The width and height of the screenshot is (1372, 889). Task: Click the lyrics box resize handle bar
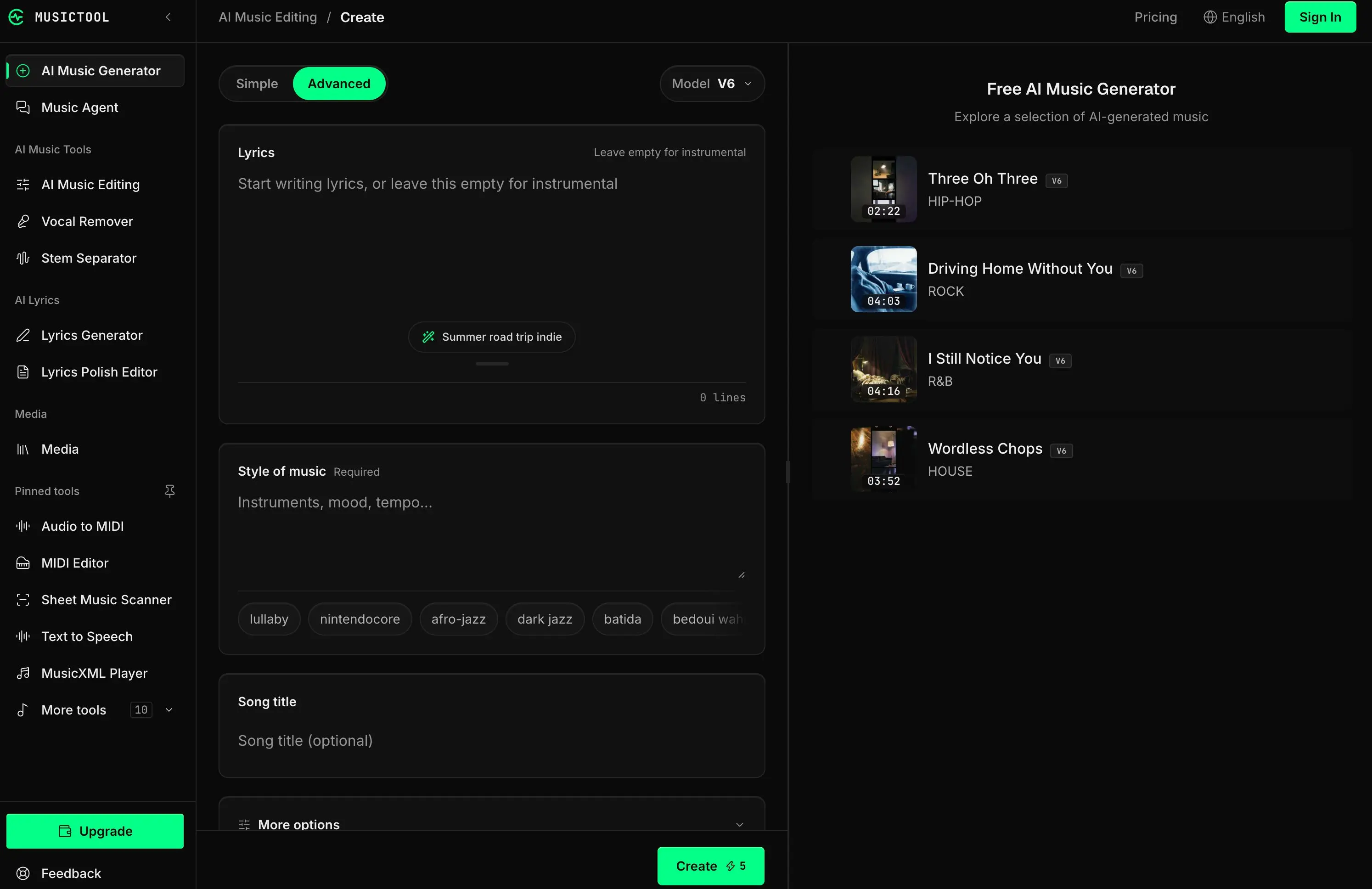click(492, 364)
